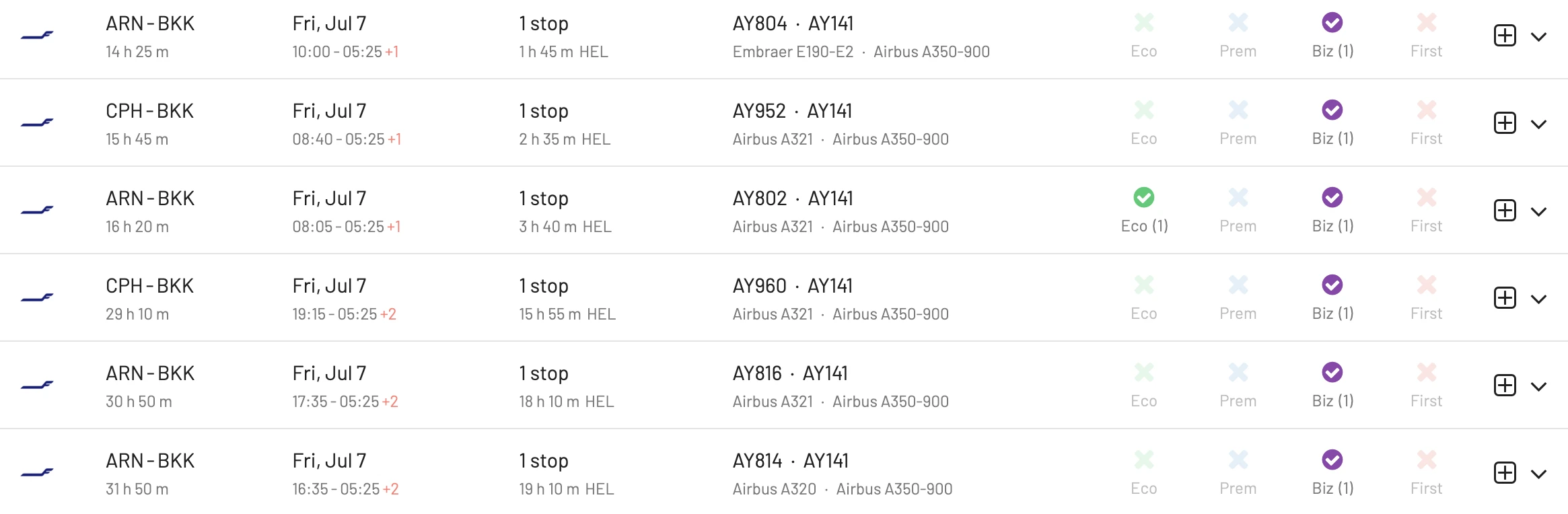Click flight numbers AY814 · AY141
1568x514 pixels.
pos(791,461)
